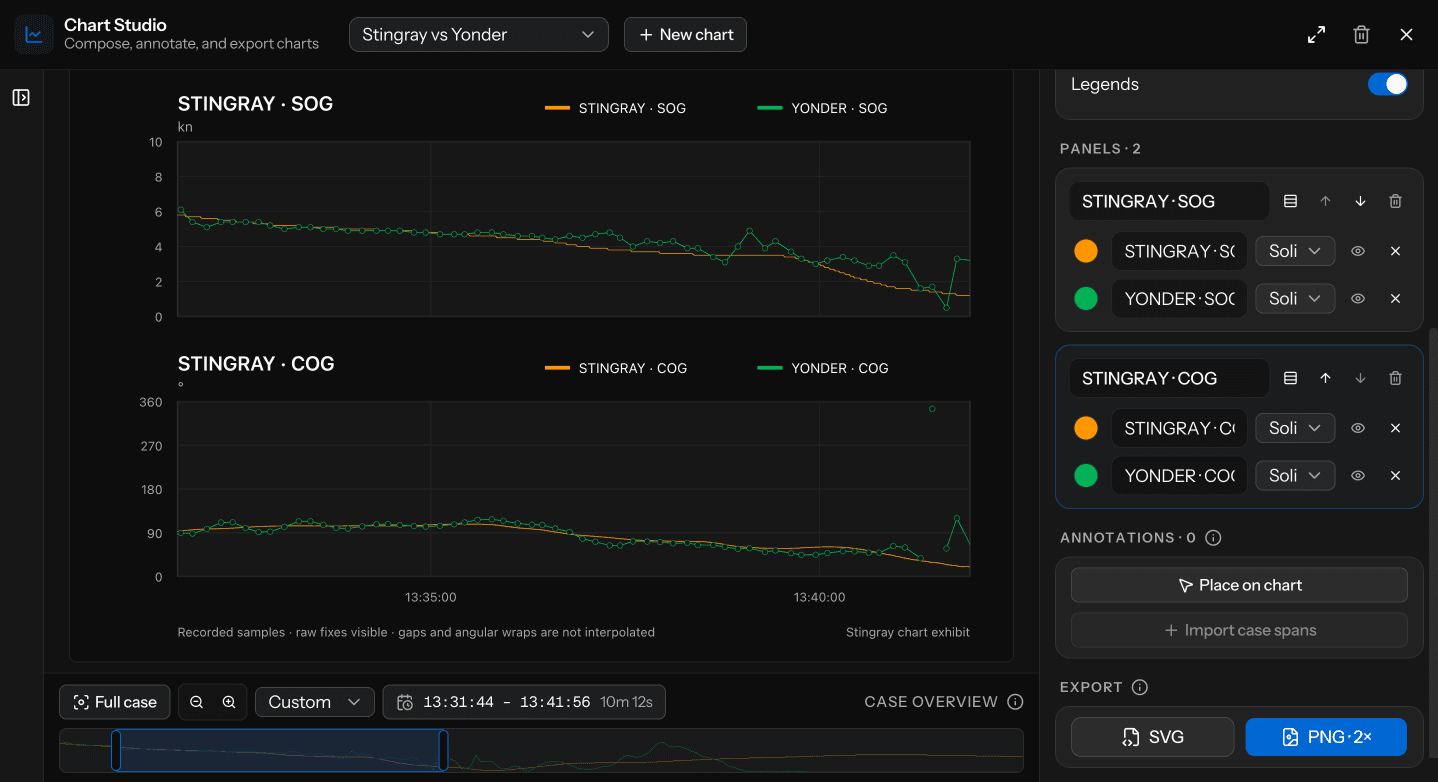Export chart as PNG 2×

pos(1326,737)
